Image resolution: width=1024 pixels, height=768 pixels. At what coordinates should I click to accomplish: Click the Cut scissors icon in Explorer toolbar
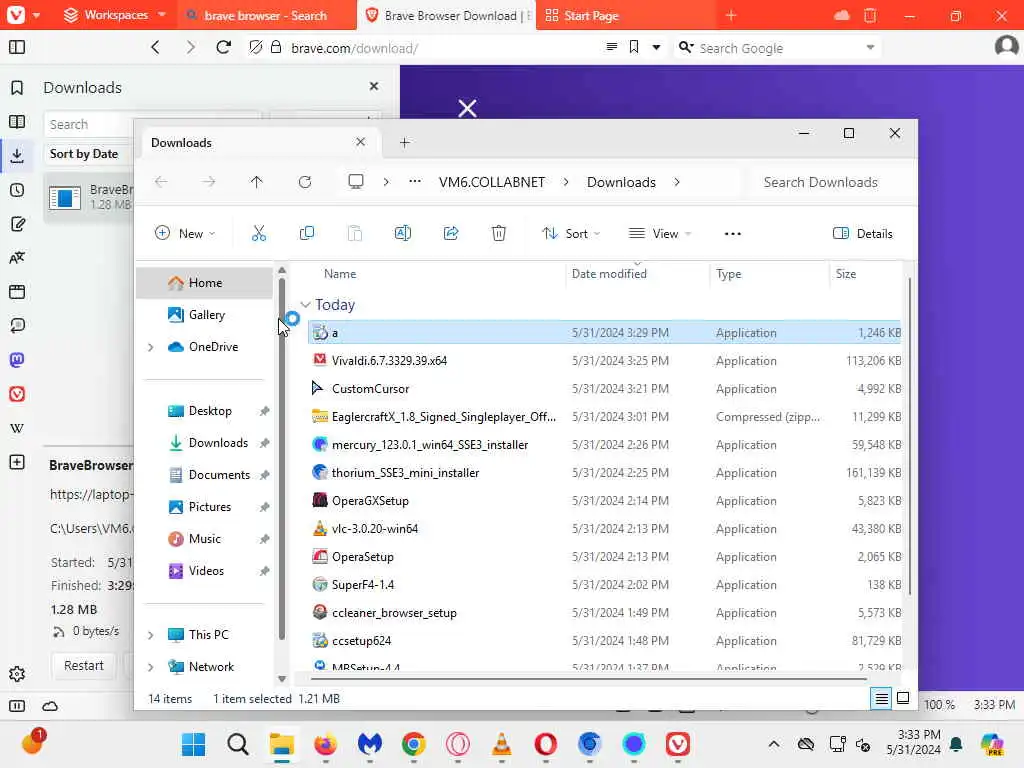259,233
